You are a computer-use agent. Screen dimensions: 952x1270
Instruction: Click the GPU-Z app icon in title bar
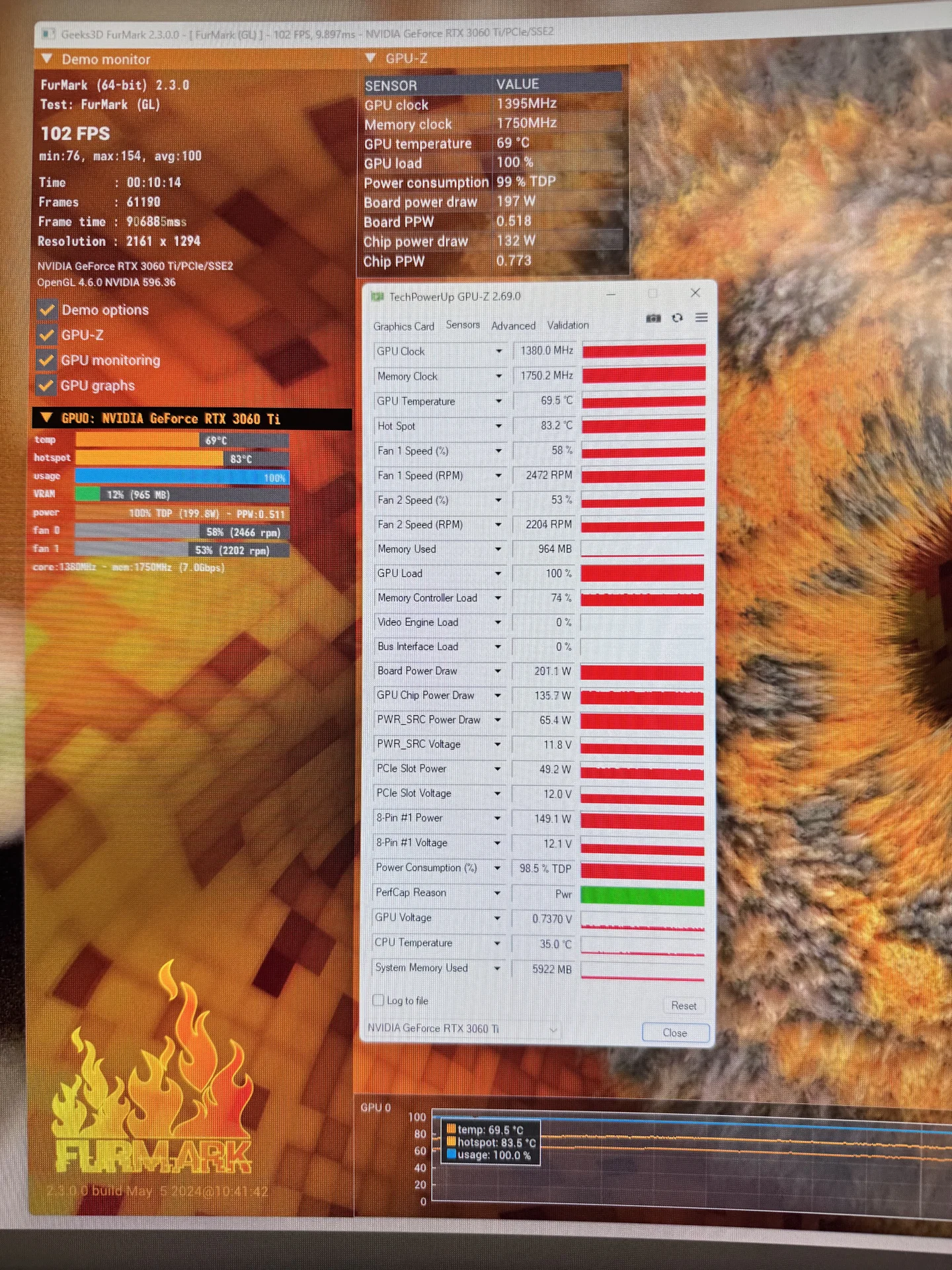(x=377, y=297)
